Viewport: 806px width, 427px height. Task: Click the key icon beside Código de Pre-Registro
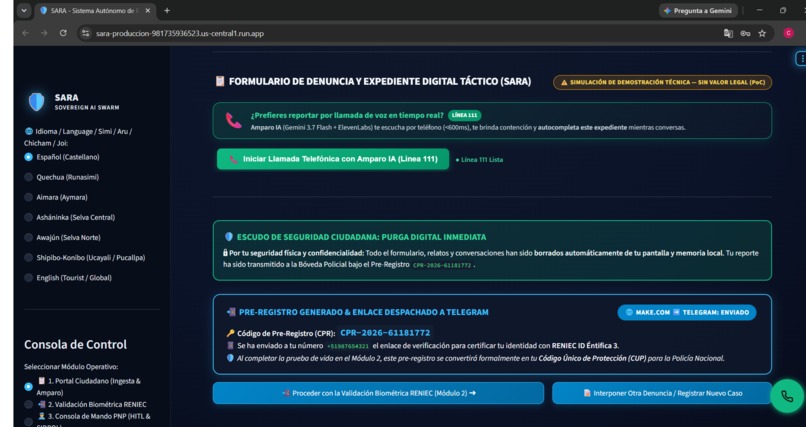pyautogui.click(x=230, y=333)
